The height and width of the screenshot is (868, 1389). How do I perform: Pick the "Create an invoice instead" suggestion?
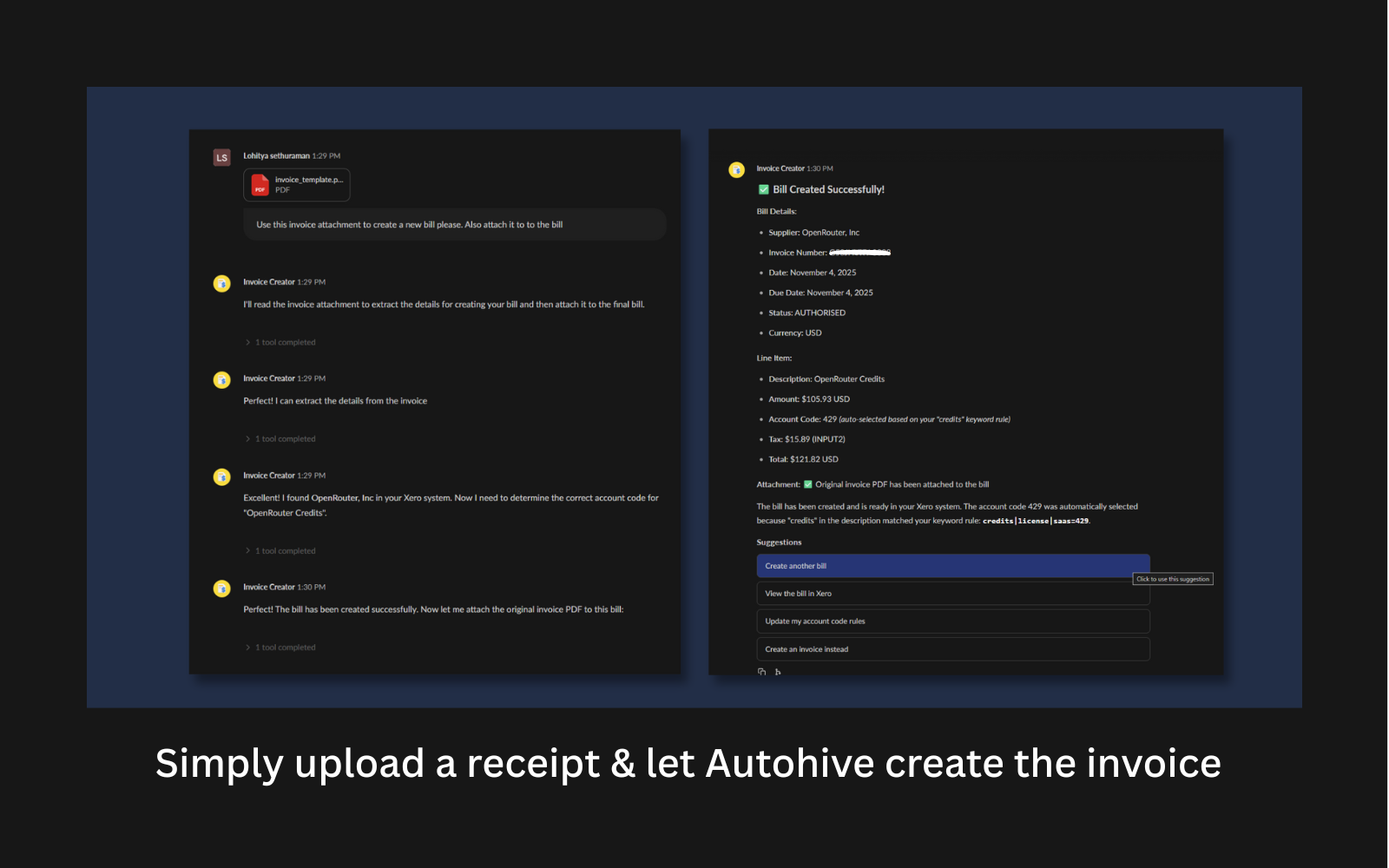coord(953,649)
